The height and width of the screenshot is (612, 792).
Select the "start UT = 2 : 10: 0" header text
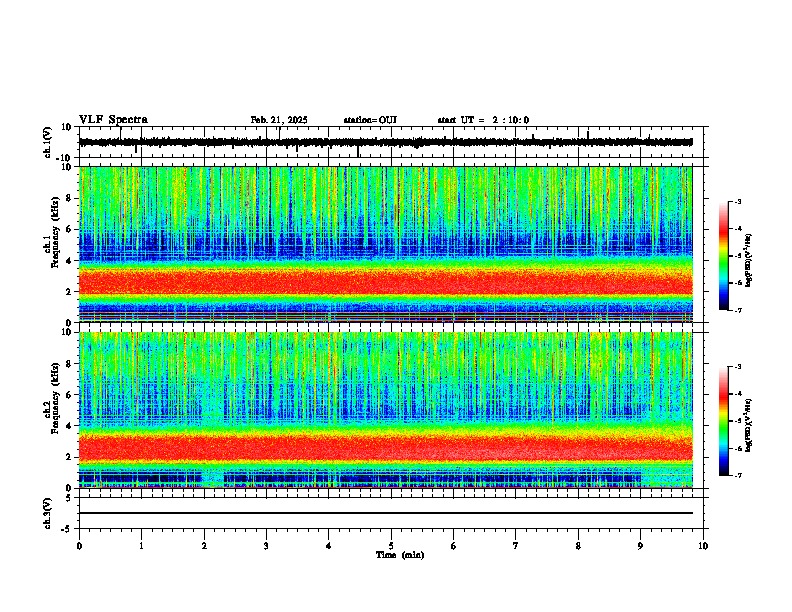(483, 120)
